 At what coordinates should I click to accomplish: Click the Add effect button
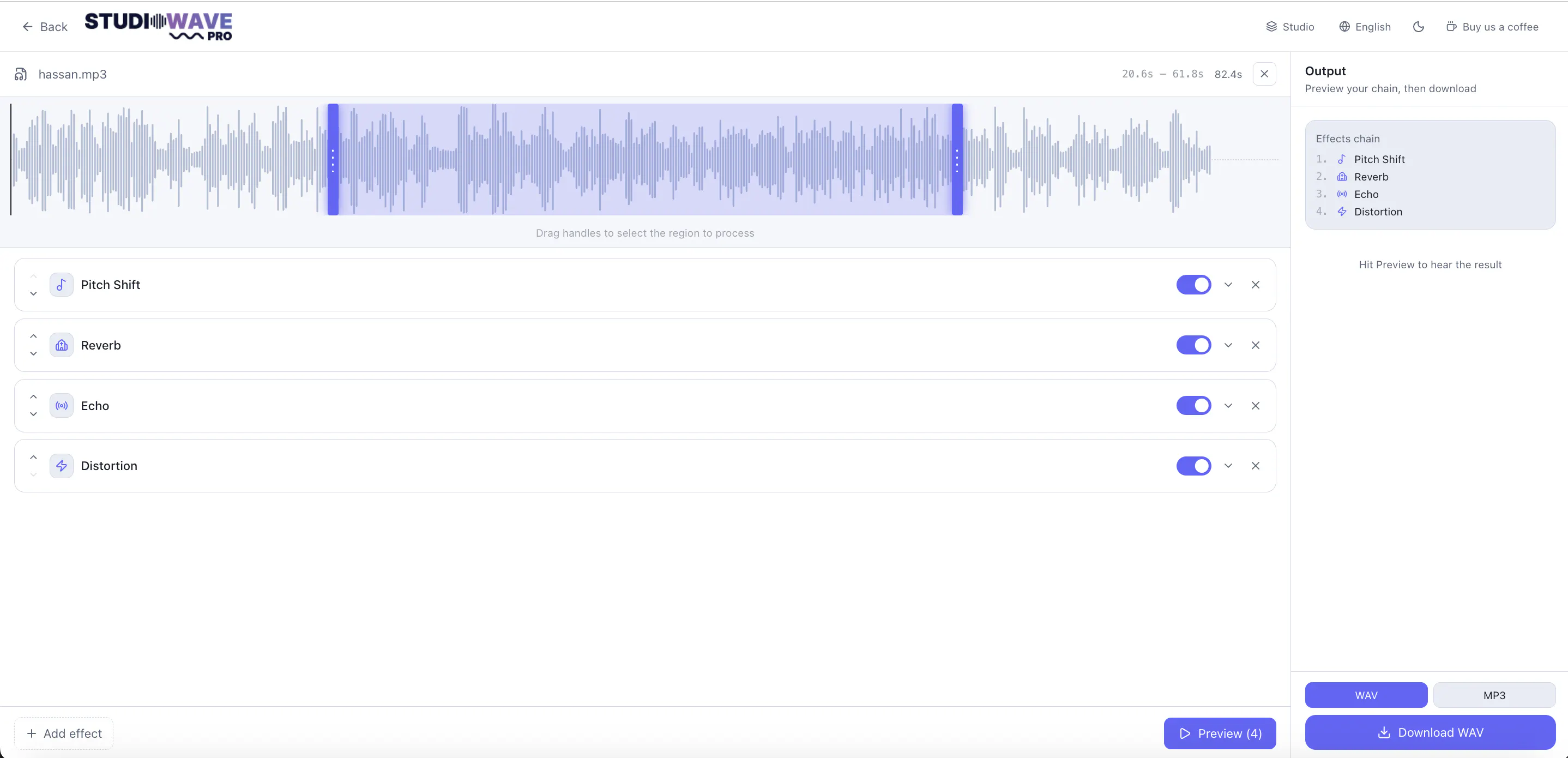[64, 733]
